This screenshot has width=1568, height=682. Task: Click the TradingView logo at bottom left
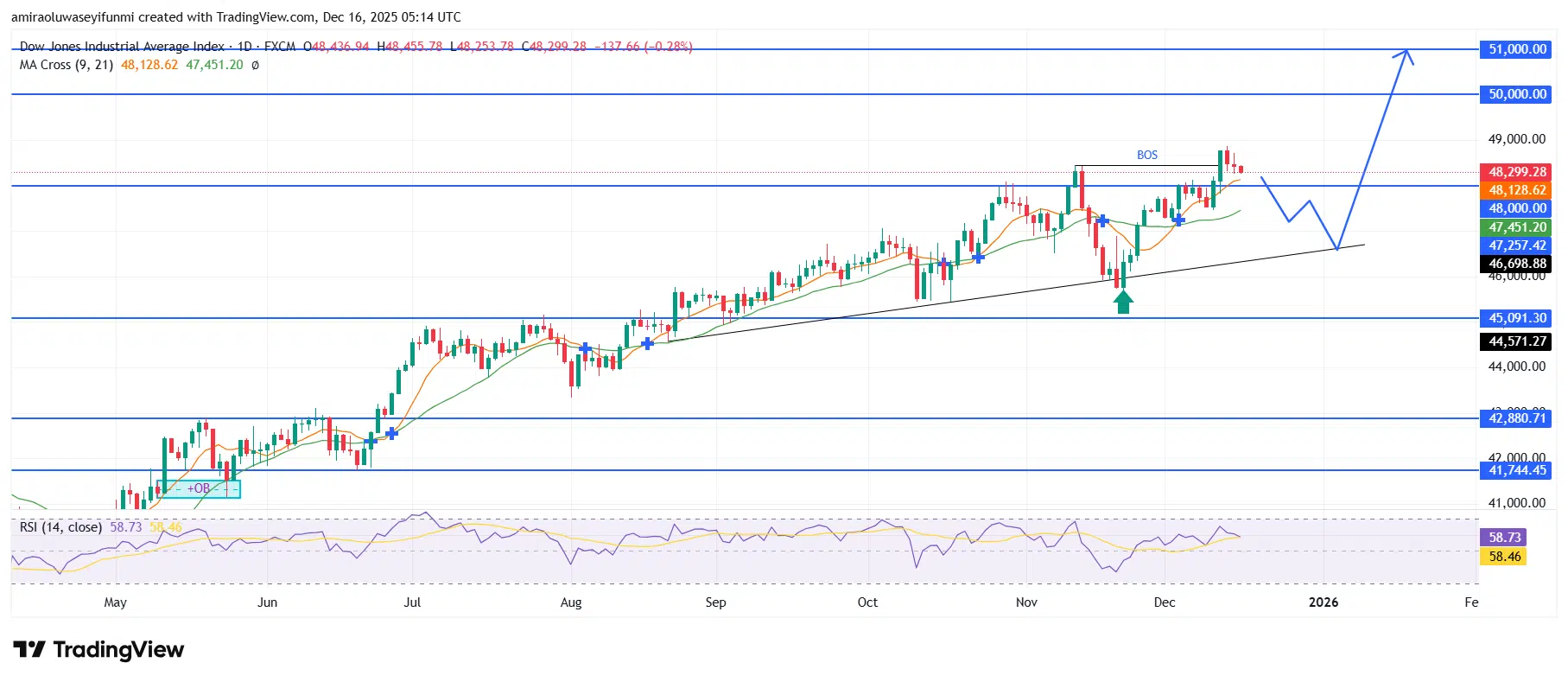98,650
